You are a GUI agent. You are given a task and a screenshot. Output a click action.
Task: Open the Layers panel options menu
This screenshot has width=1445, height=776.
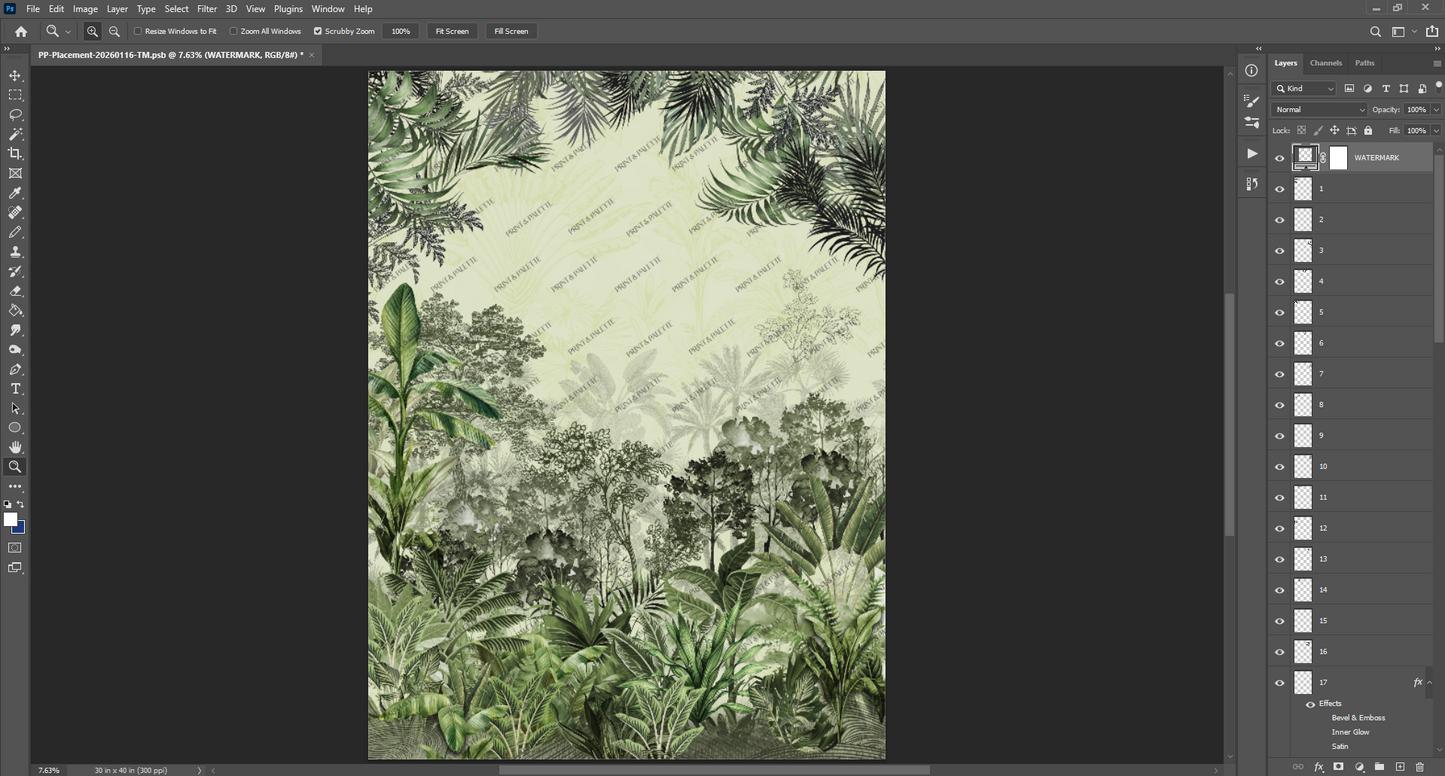point(1437,64)
